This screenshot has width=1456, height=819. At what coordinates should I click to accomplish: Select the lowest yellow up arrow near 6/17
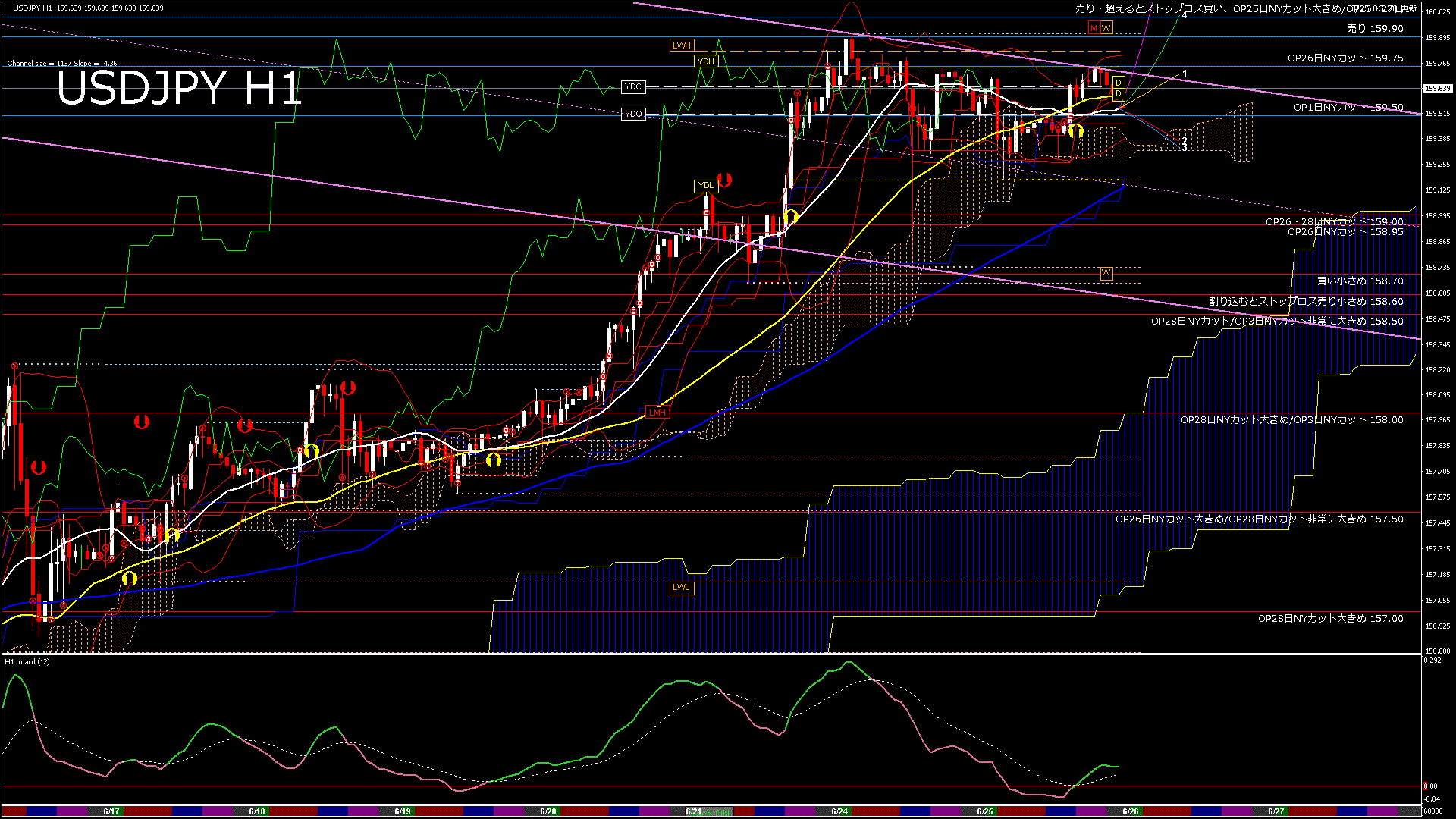point(130,579)
